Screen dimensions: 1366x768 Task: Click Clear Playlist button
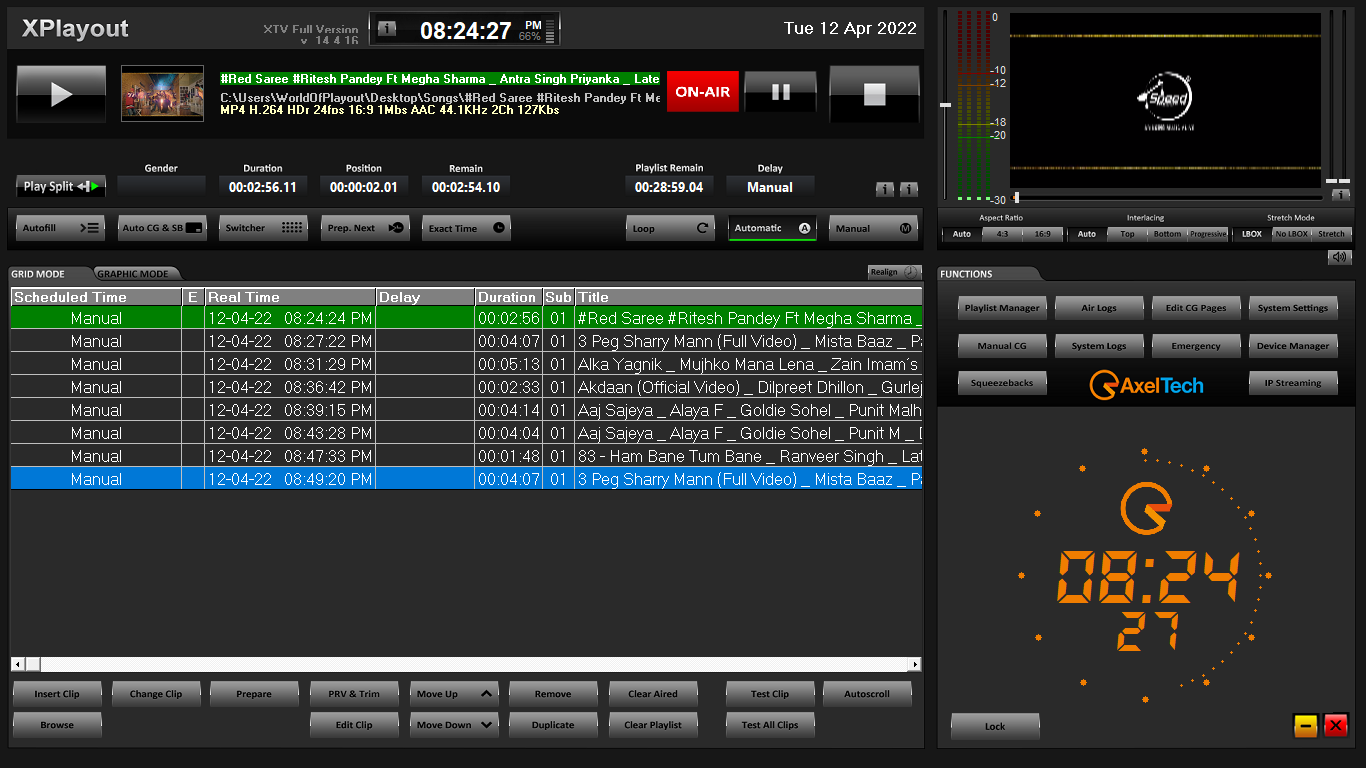coord(653,725)
